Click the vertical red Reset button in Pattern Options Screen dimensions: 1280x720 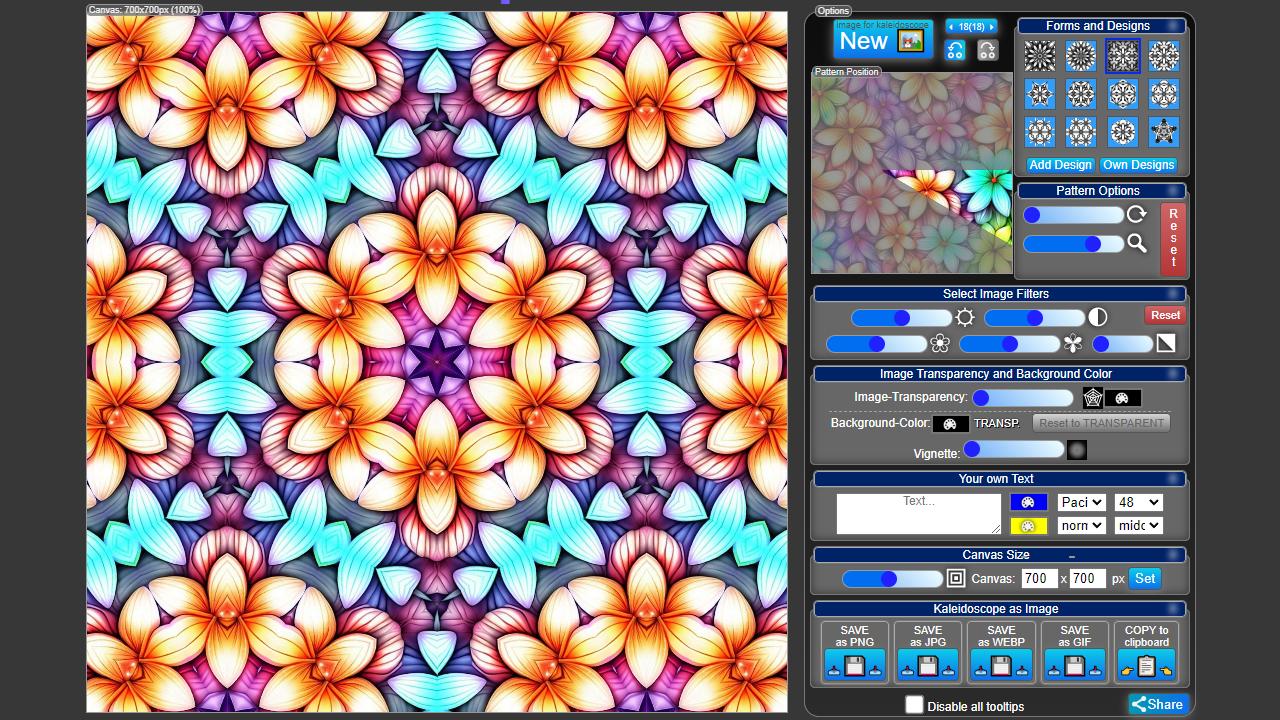(x=1173, y=239)
